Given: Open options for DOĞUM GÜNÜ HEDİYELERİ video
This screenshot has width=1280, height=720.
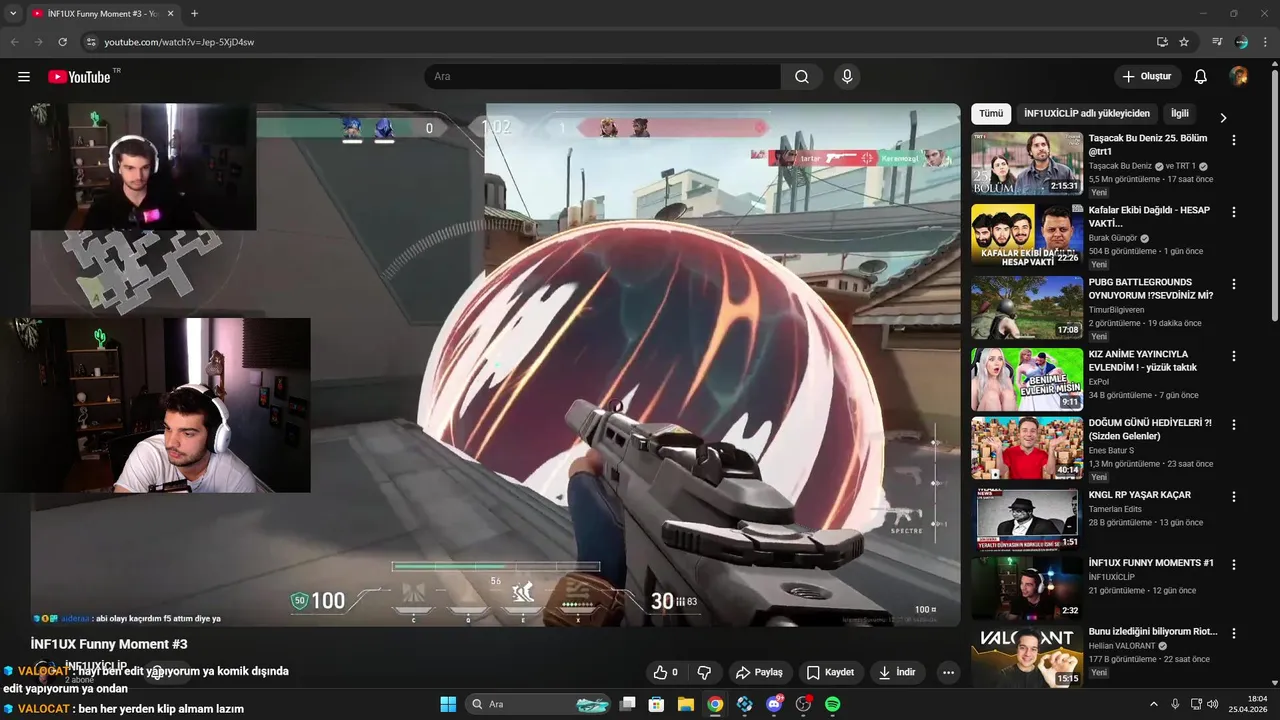Looking at the screenshot, I should (1233, 424).
